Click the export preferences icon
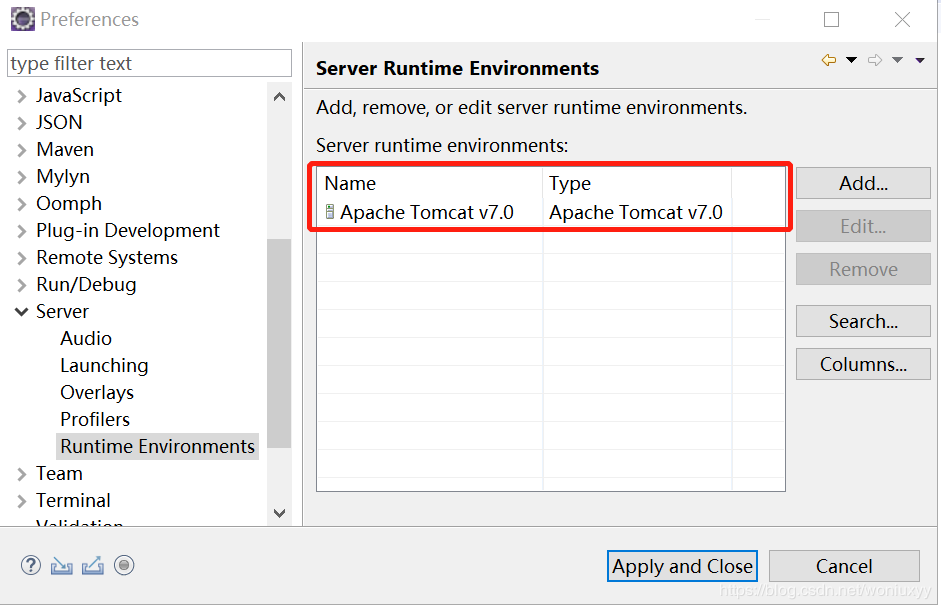This screenshot has height=609, width=941. 92,566
